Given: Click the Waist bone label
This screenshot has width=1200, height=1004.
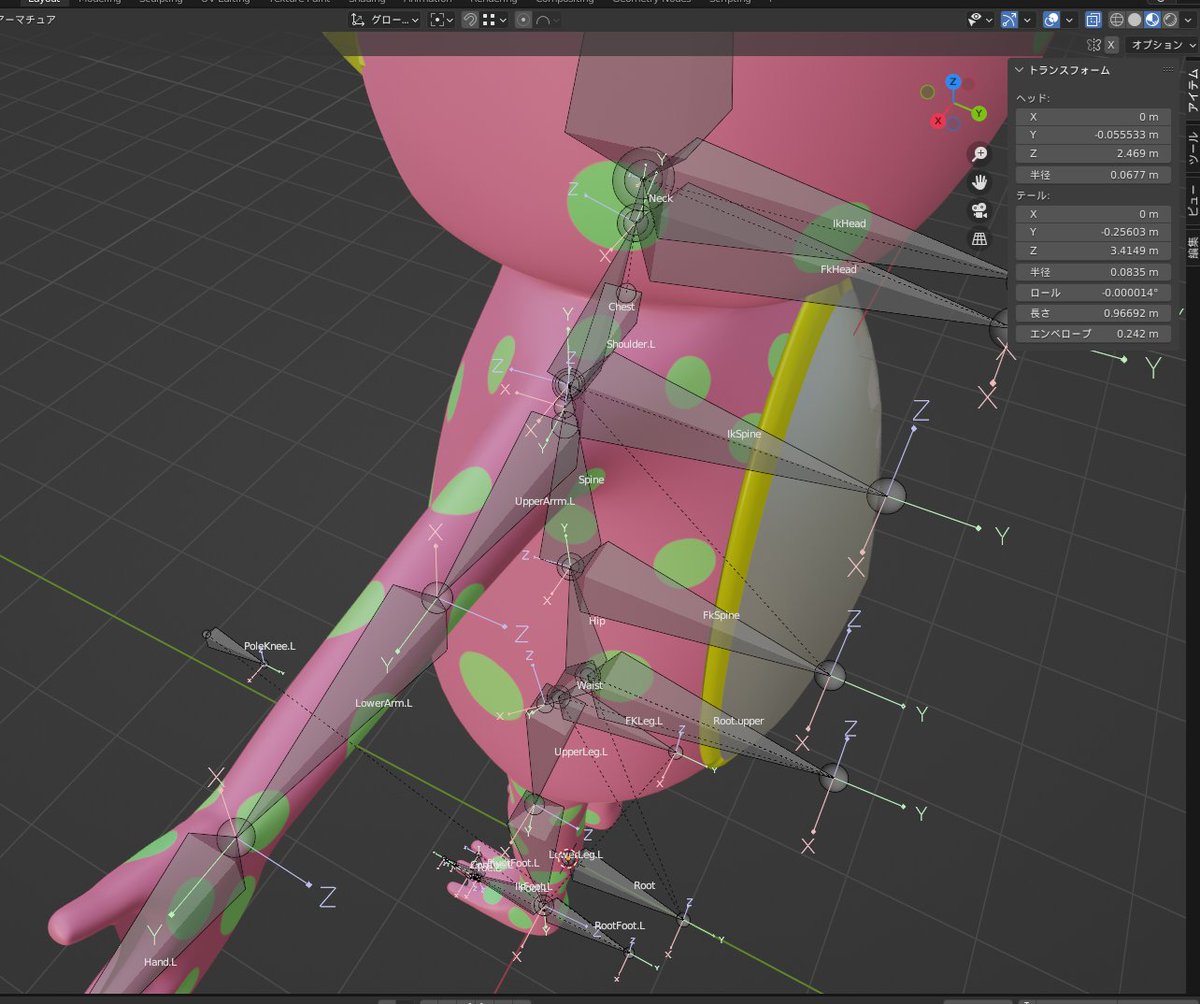Looking at the screenshot, I should pos(590,685).
